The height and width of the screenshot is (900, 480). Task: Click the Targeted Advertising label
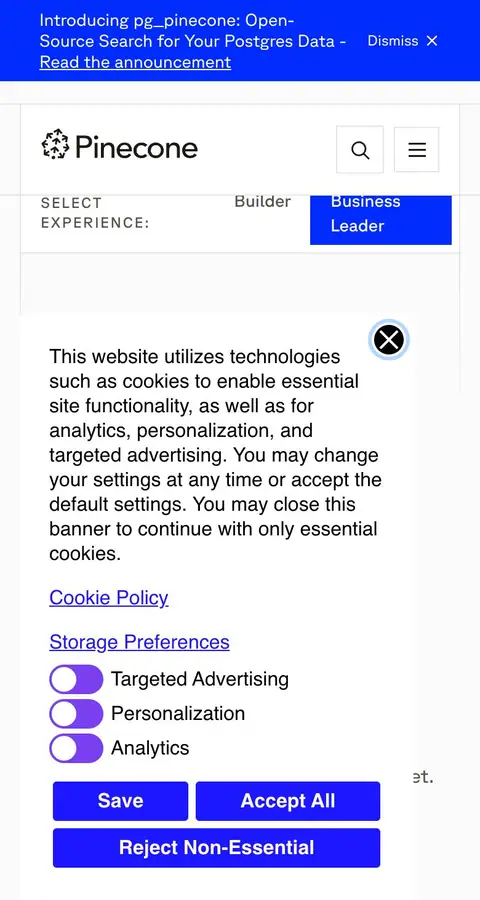tap(200, 679)
